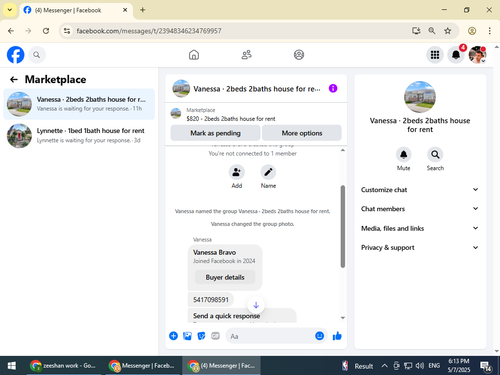The image size is (500, 375).
Task: Reload the page in Chrome
Action: click(x=46, y=31)
